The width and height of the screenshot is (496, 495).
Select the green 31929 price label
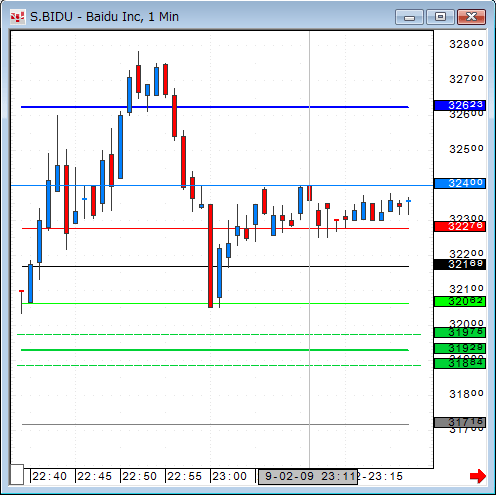[x=460, y=348]
